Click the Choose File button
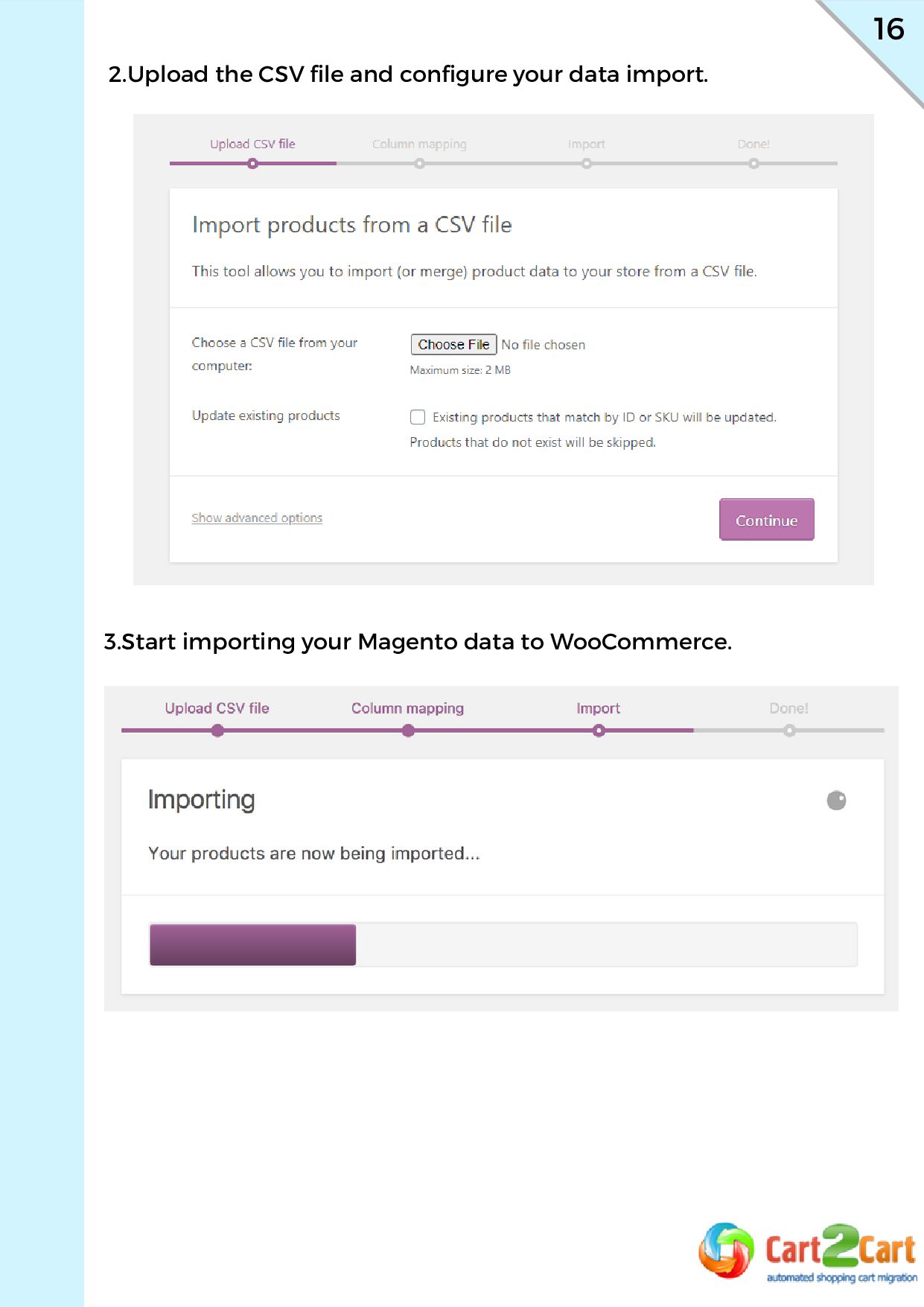 point(453,344)
